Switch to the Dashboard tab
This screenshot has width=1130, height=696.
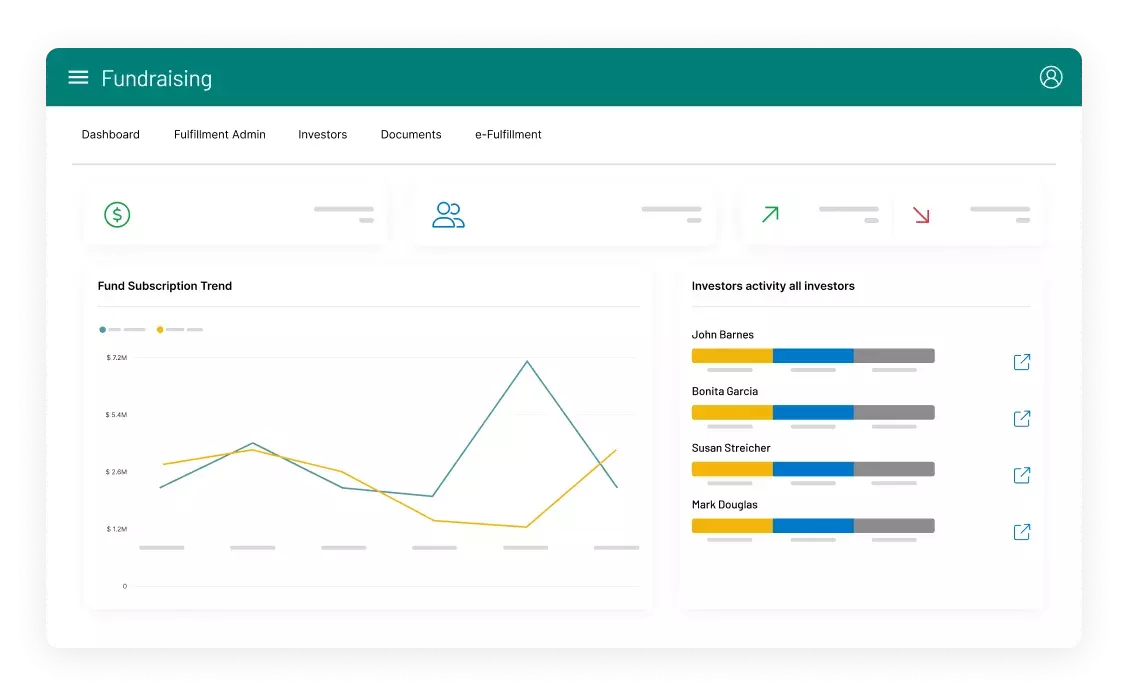click(x=111, y=135)
